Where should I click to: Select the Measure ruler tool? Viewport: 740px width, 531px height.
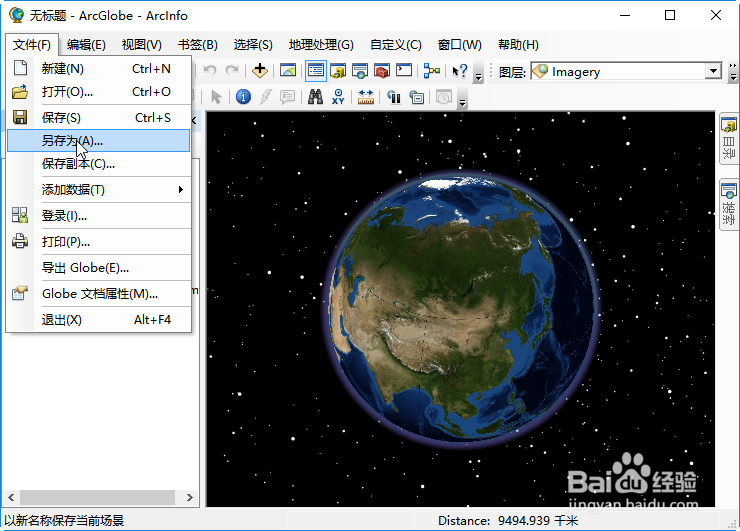[366, 97]
